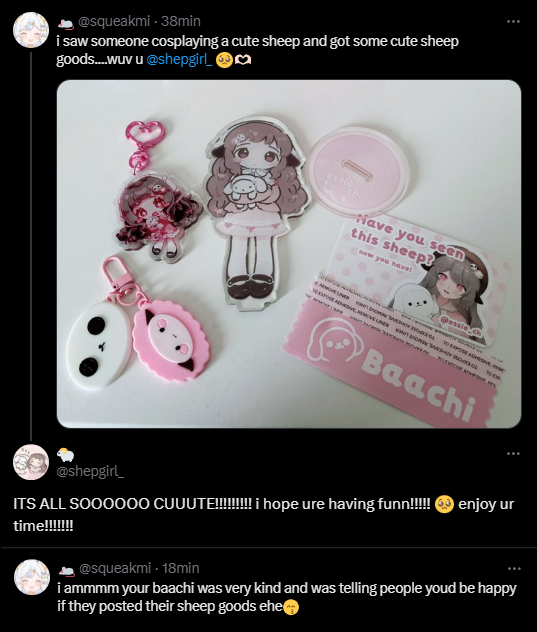Viewport: 537px width, 632px height.
Task: Click the kissing face emoji in the last tweet
Action: click(x=291, y=607)
